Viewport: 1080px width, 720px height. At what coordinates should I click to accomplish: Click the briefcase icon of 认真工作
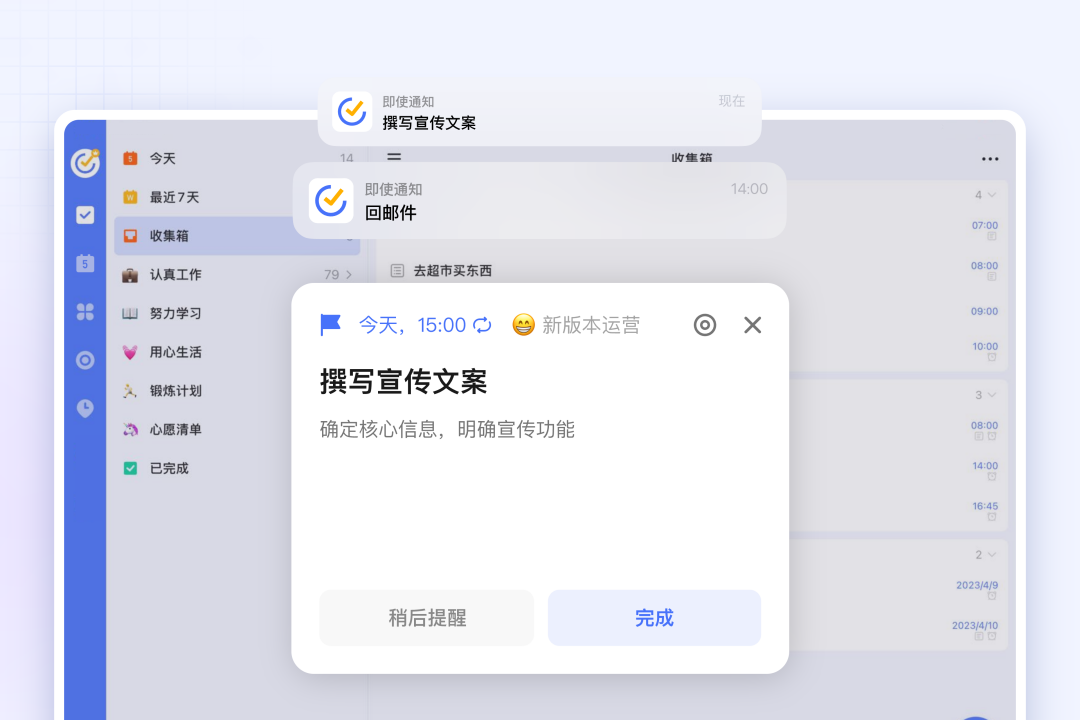click(x=130, y=275)
